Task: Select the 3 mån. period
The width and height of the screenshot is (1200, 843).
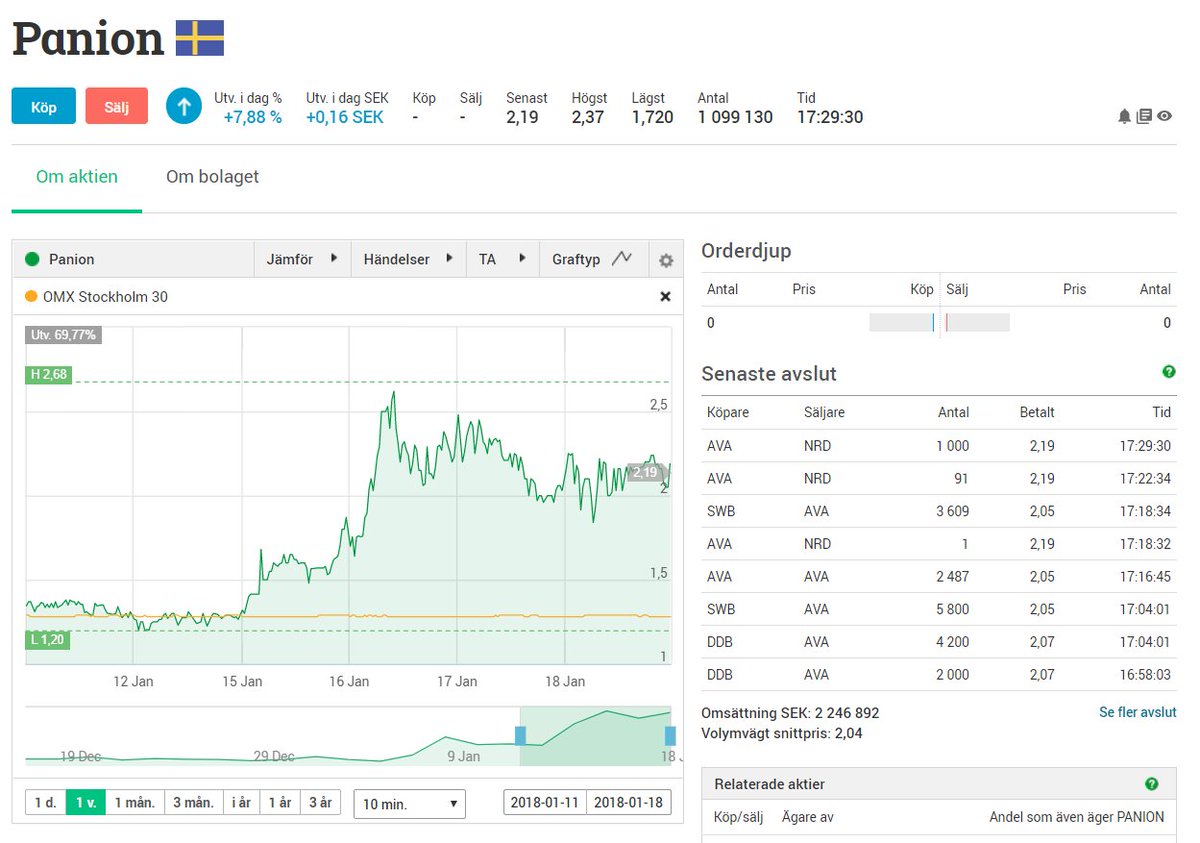Action: click(x=193, y=803)
